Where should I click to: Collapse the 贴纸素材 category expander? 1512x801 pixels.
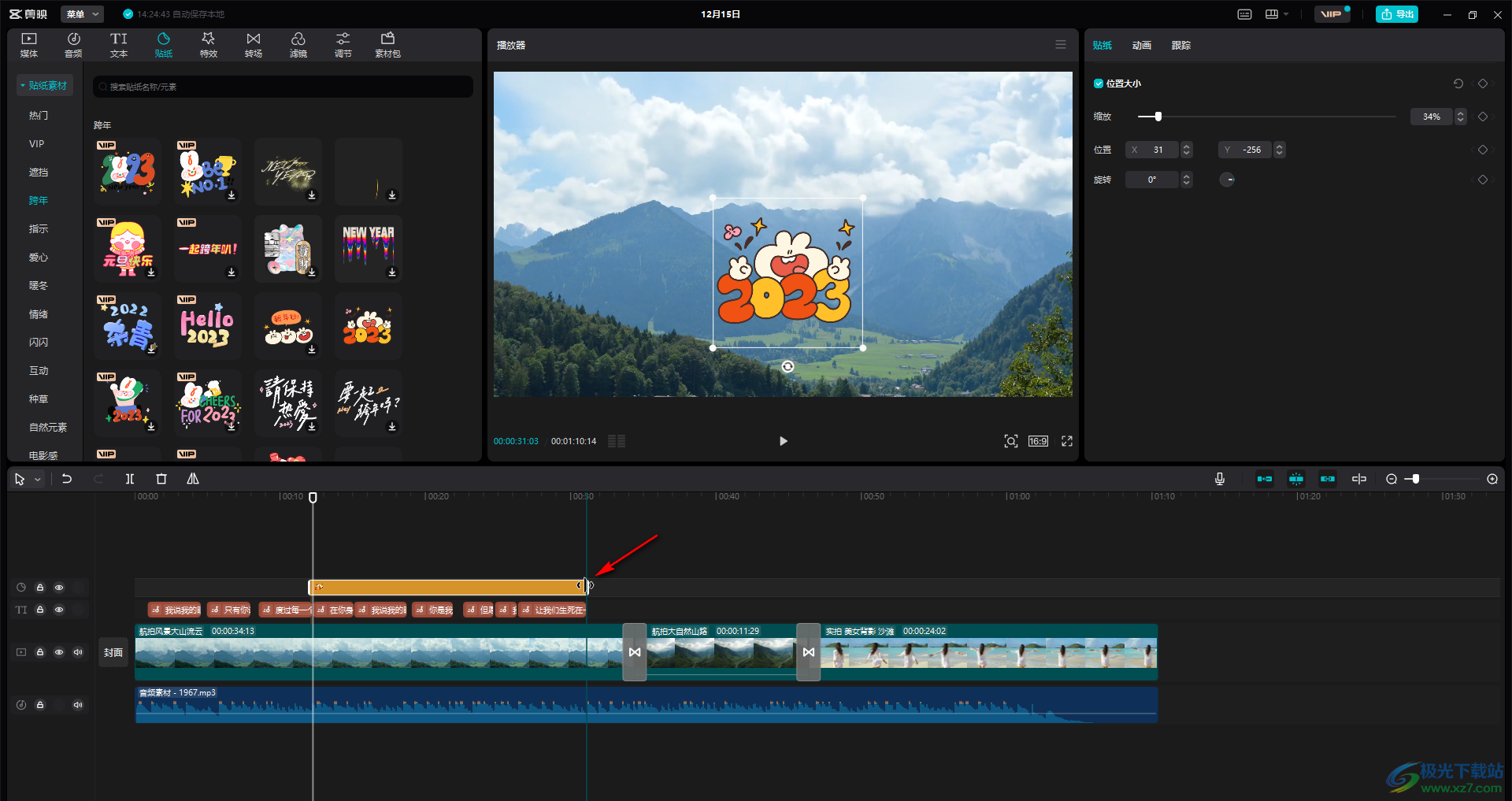click(23, 85)
